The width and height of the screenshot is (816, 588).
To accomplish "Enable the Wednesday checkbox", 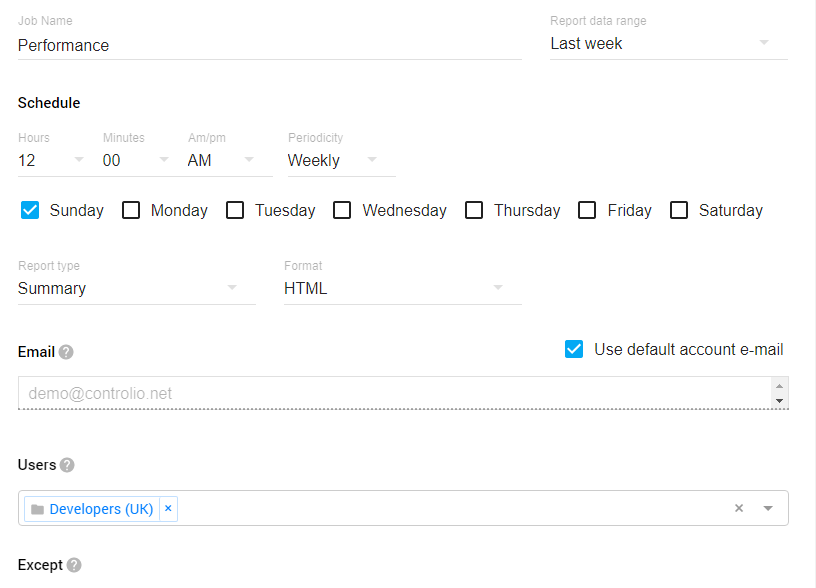I will click(341, 210).
